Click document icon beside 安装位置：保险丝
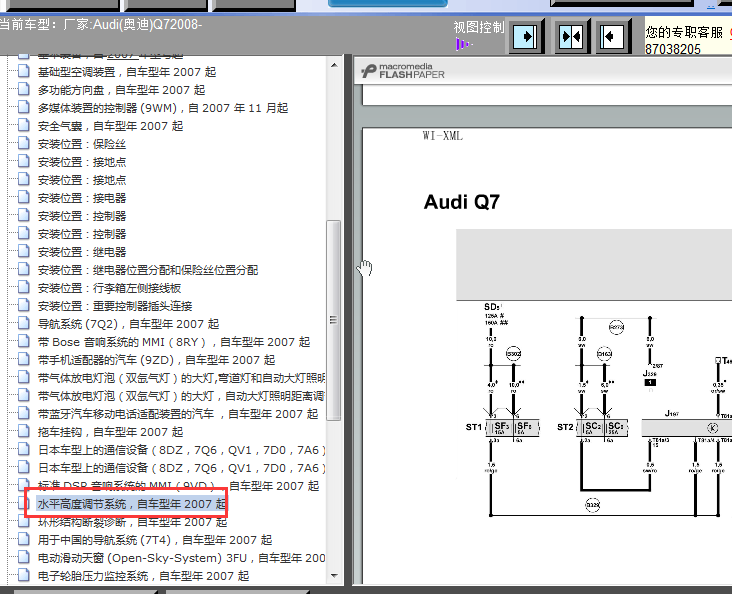The image size is (732, 594). coord(24,143)
